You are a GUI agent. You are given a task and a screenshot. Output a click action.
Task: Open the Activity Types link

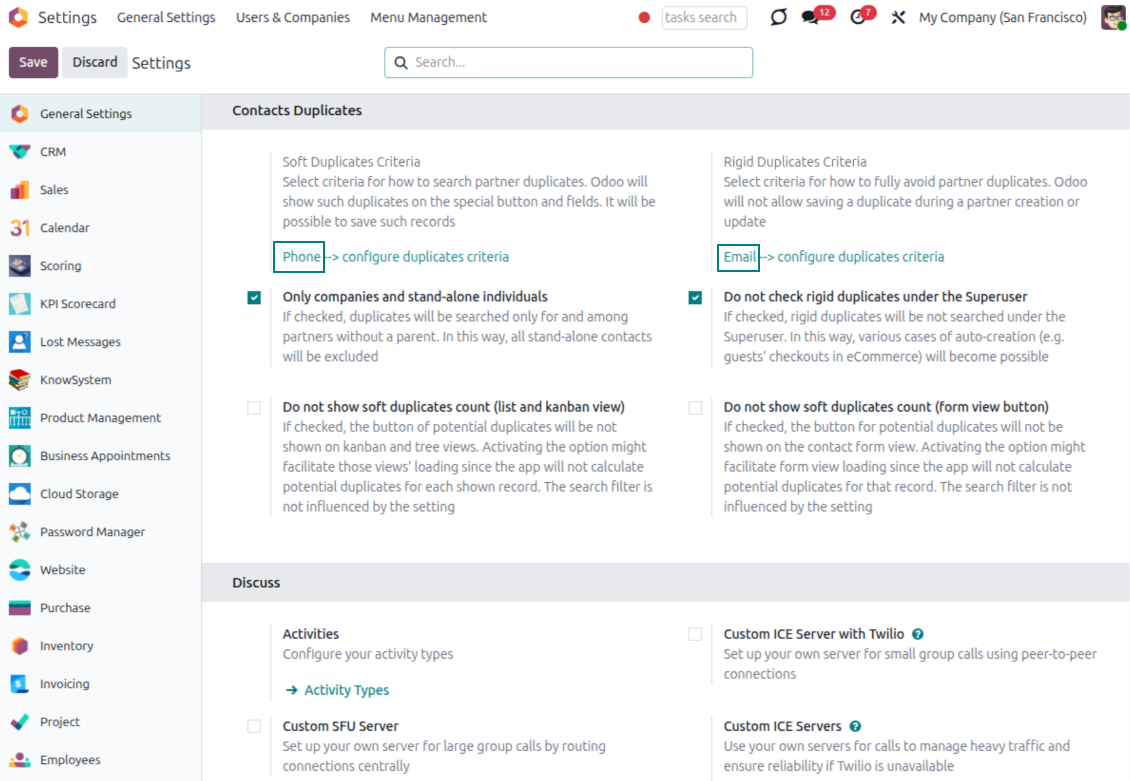click(346, 690)
